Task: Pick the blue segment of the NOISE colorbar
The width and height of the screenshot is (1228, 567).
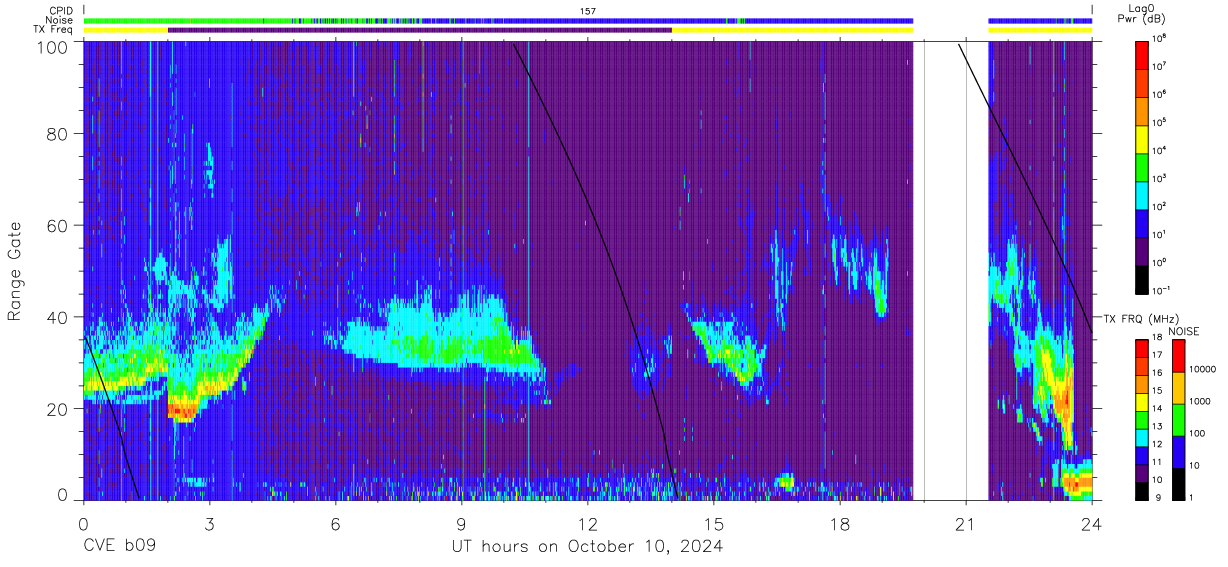Action: coord(1178,451)
